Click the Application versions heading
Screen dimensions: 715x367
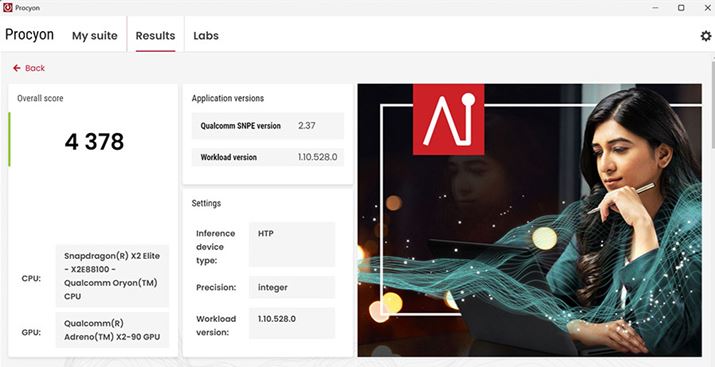pos(228,98)
